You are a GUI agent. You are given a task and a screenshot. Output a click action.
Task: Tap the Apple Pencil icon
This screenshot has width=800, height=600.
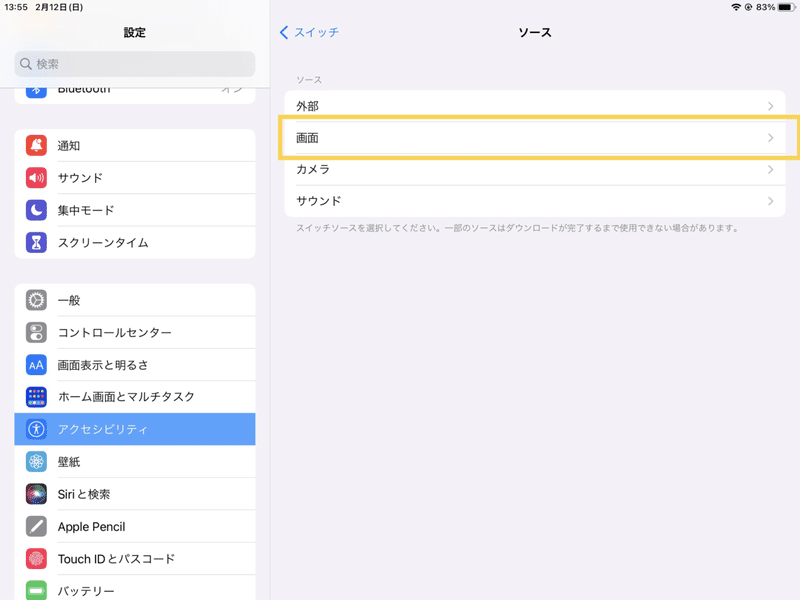[x=37, y=526]
